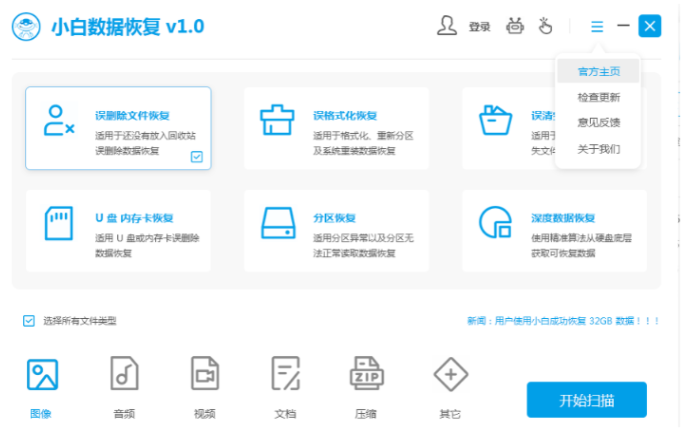Click the hand pointer icon in title bar
682x448 pixels.
tap(546, 27)
